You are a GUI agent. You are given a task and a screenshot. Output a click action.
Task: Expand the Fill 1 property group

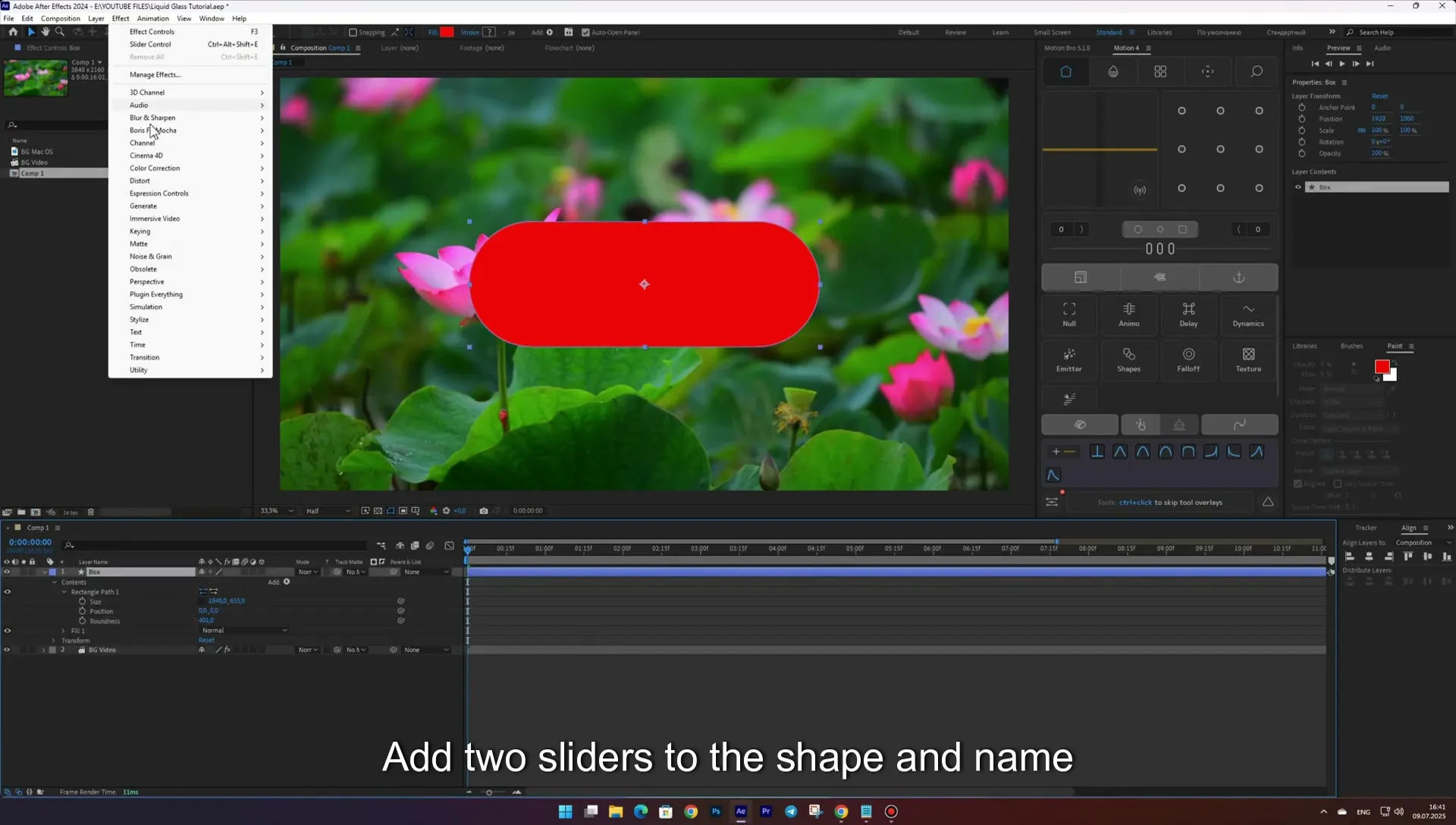[63, 631]
